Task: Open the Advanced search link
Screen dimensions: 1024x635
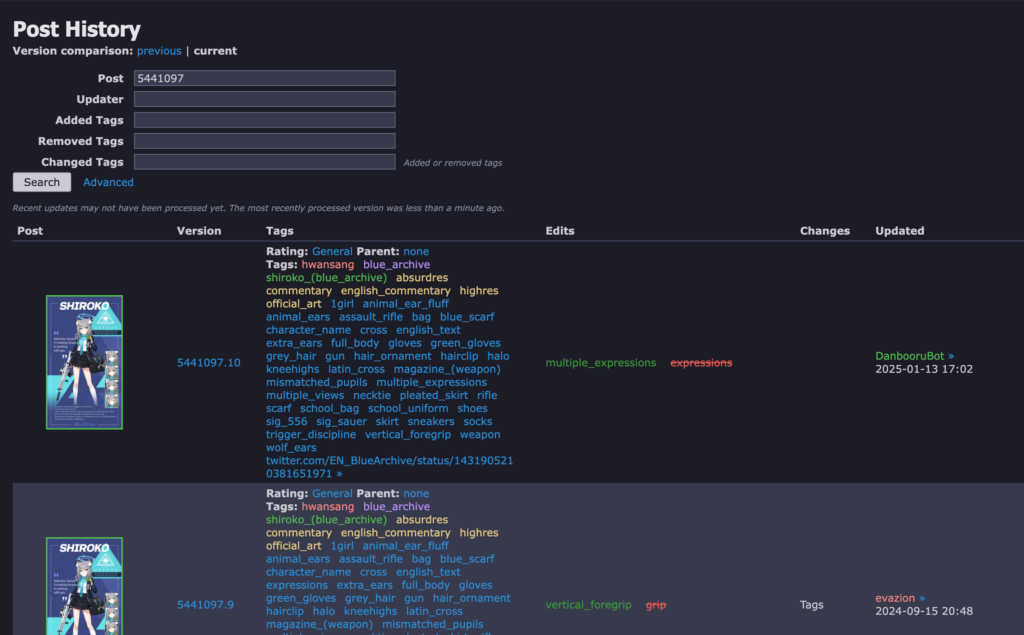Action: [x=108, y=182]
